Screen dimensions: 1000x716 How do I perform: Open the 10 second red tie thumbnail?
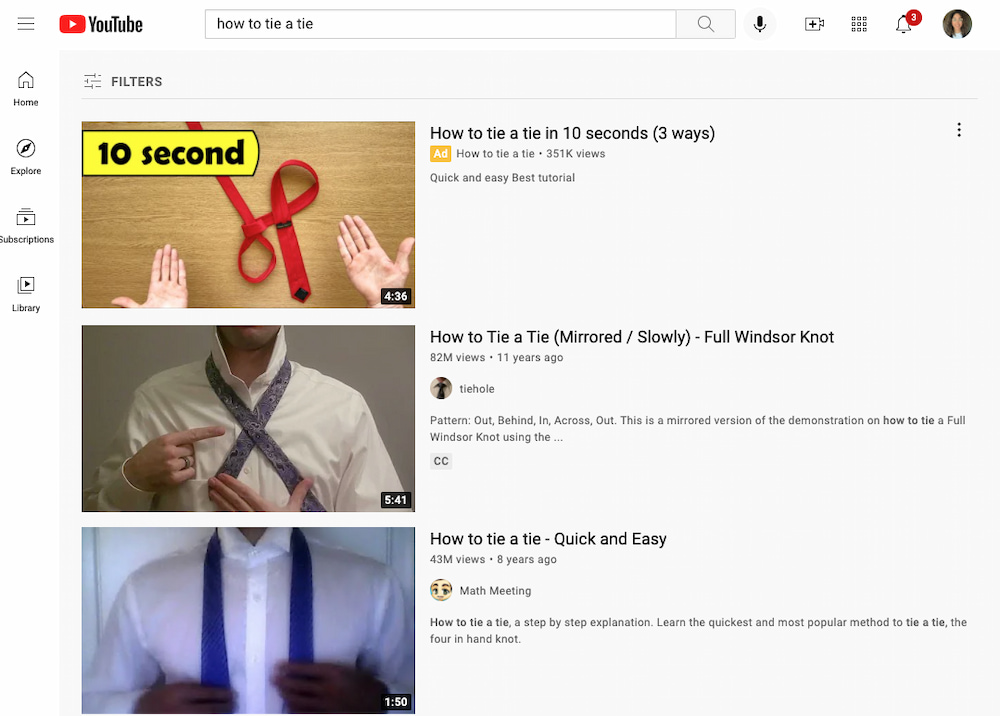click(x=248, y=215)
